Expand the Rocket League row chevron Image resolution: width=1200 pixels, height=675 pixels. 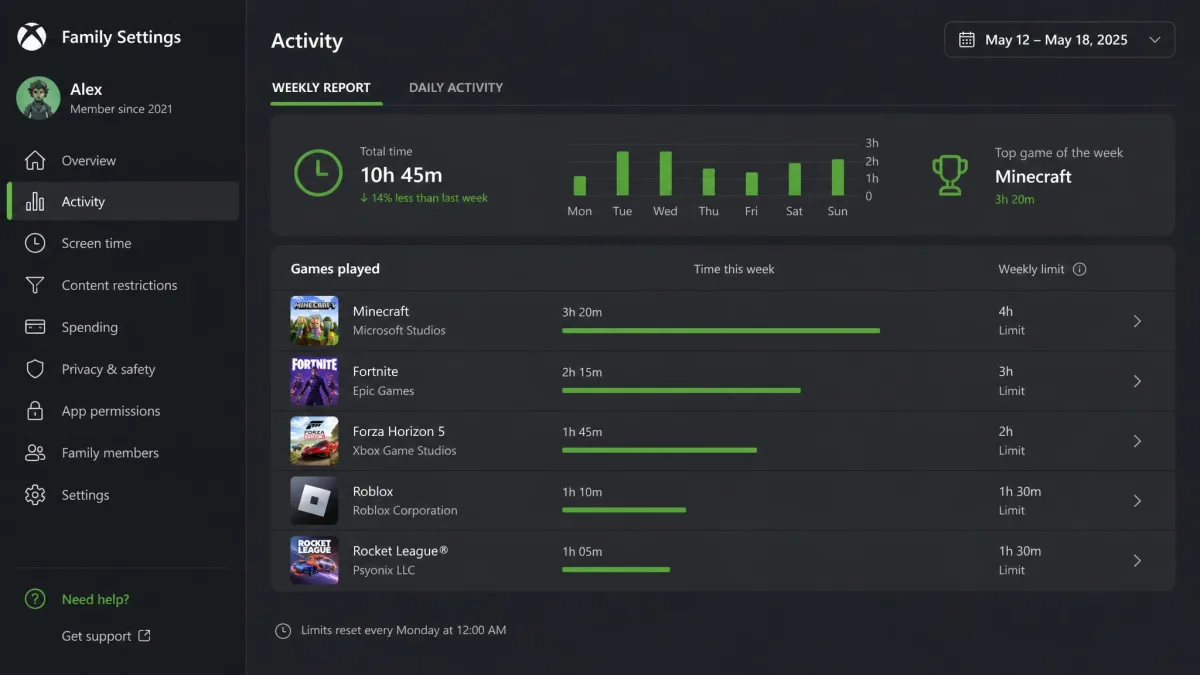point(1137,561)
